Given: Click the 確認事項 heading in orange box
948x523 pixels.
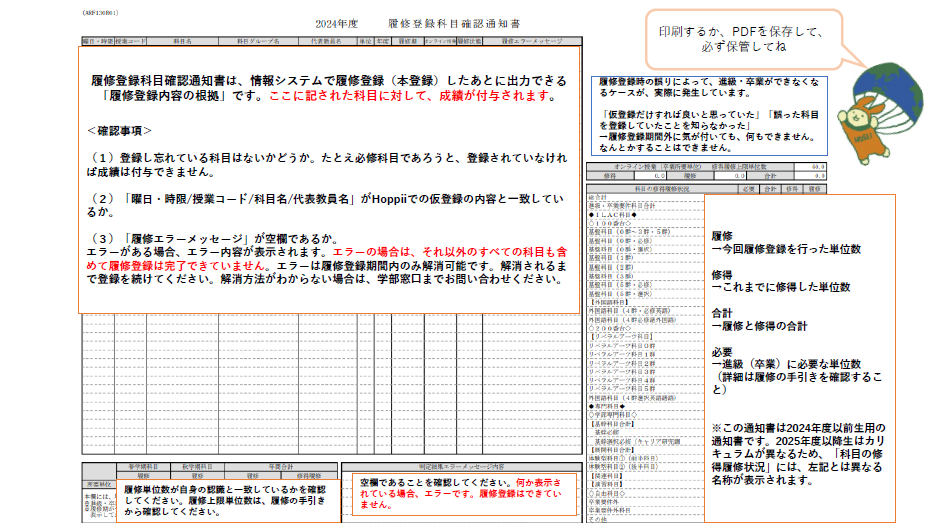Looking at the screenshot, I should (x=119, y=130).
